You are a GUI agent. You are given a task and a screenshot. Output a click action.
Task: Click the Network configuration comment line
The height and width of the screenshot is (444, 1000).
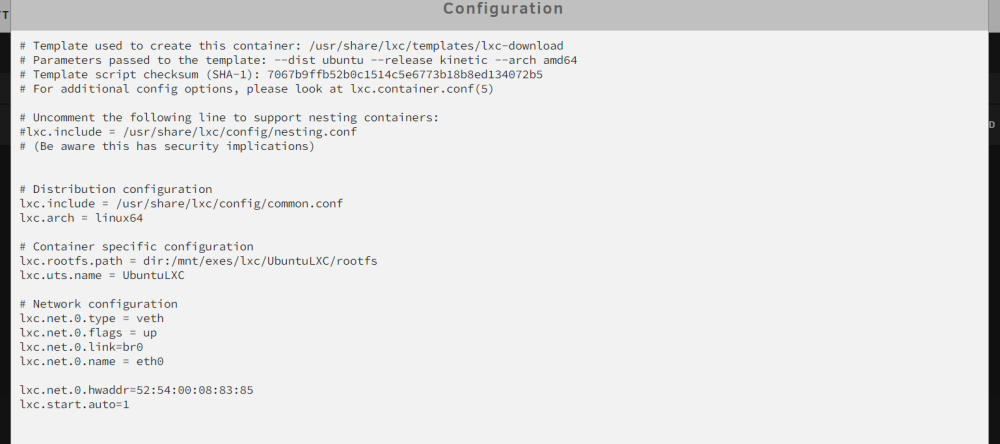click(x=99, y=304)
